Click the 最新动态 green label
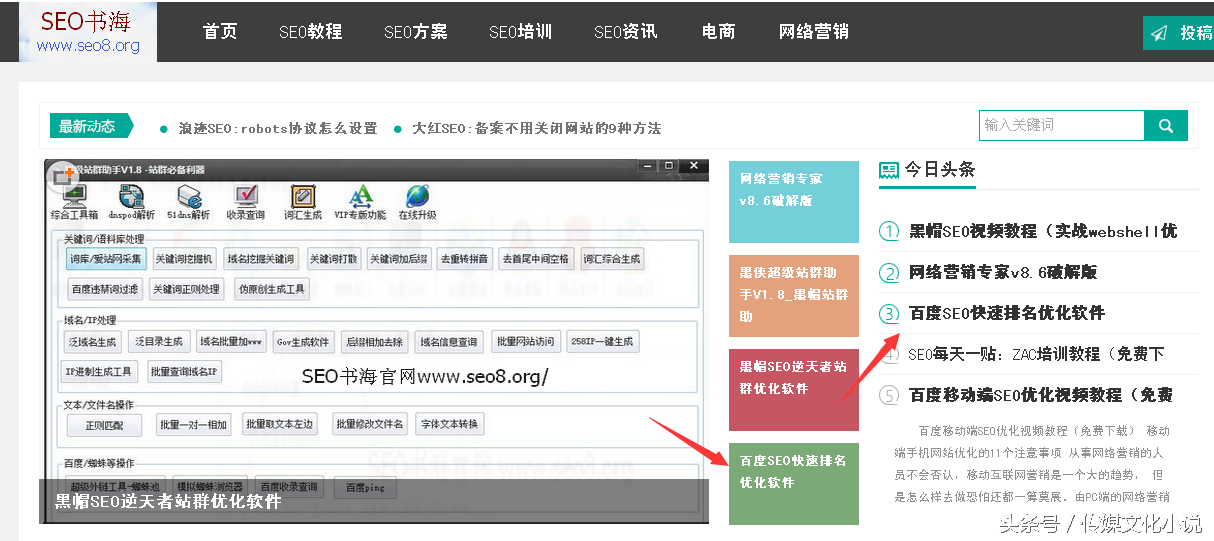 (x=92, y=126)
